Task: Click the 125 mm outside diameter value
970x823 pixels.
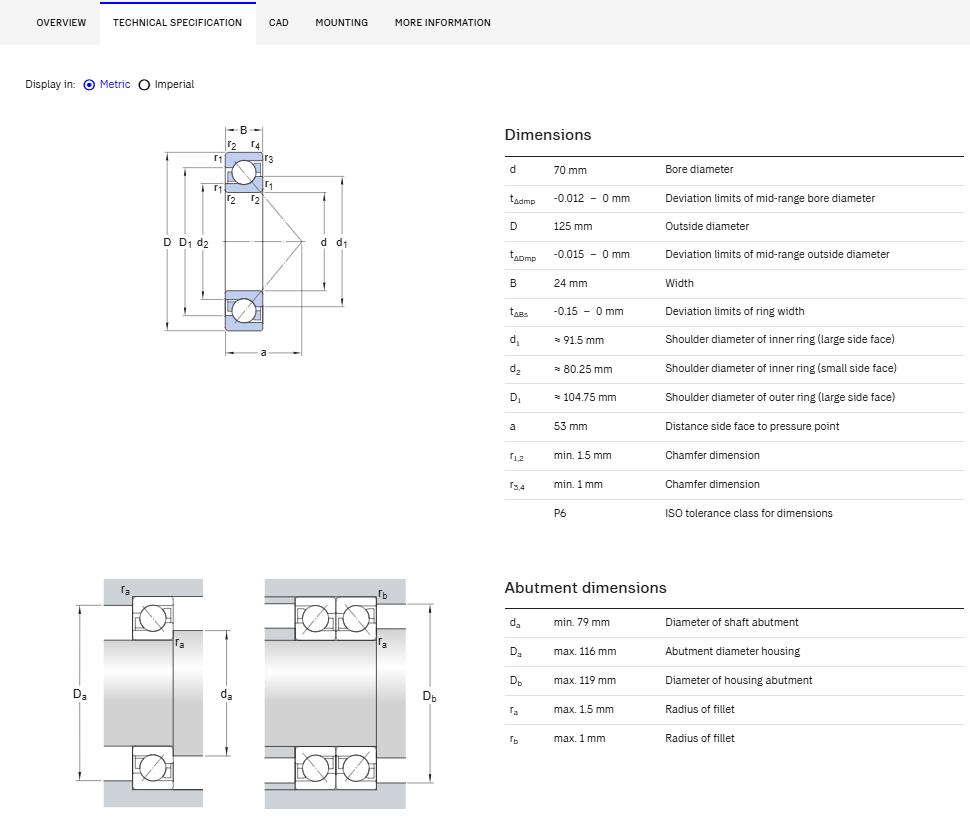Action: pyautogui.click(x=573, y=226)
